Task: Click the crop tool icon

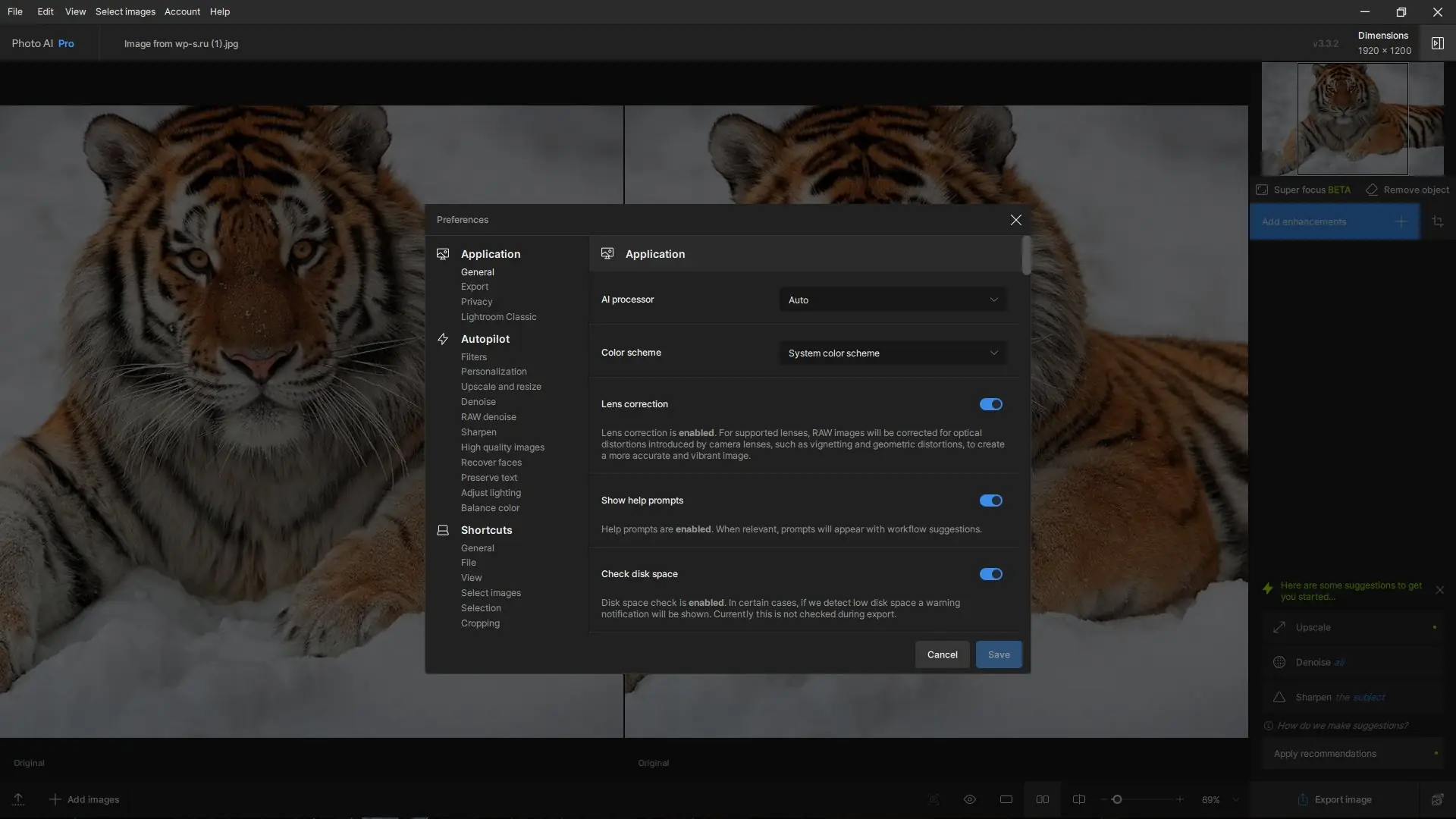Action: [x=1437, y=221]
